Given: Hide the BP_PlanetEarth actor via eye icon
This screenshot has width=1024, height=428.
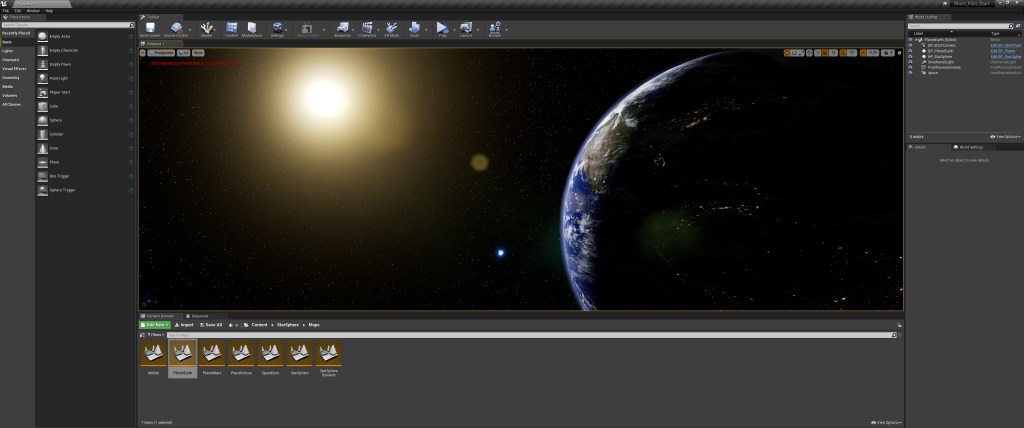Looking at the screenshot, I should [910, 51].
